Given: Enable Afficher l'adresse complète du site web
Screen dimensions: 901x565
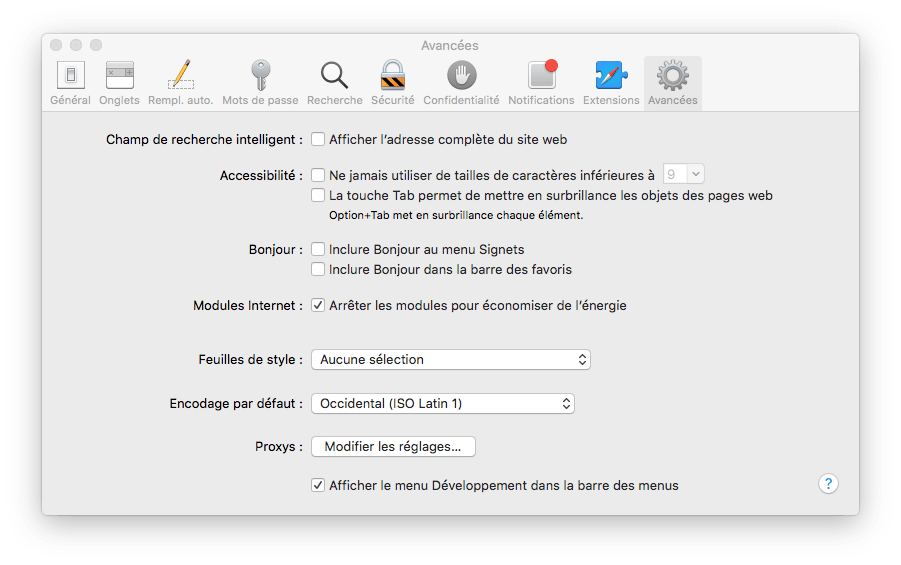Looking at the screenshot, I should click(x=318, y=139).
